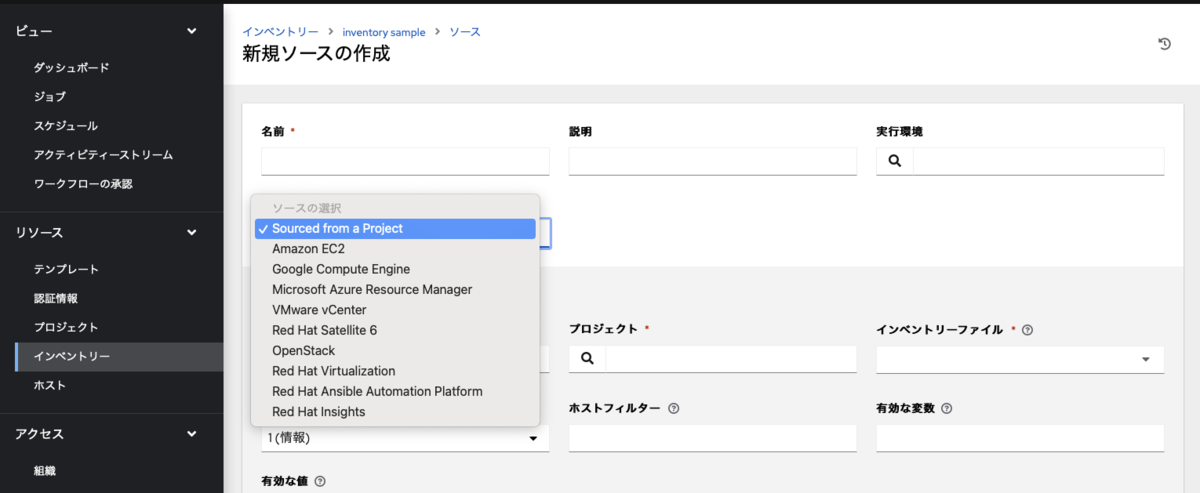The width and height of the screenshot is (1200, 493).
Task: Focus the ホストフィルター input field
Action: (x=713, y=438)
